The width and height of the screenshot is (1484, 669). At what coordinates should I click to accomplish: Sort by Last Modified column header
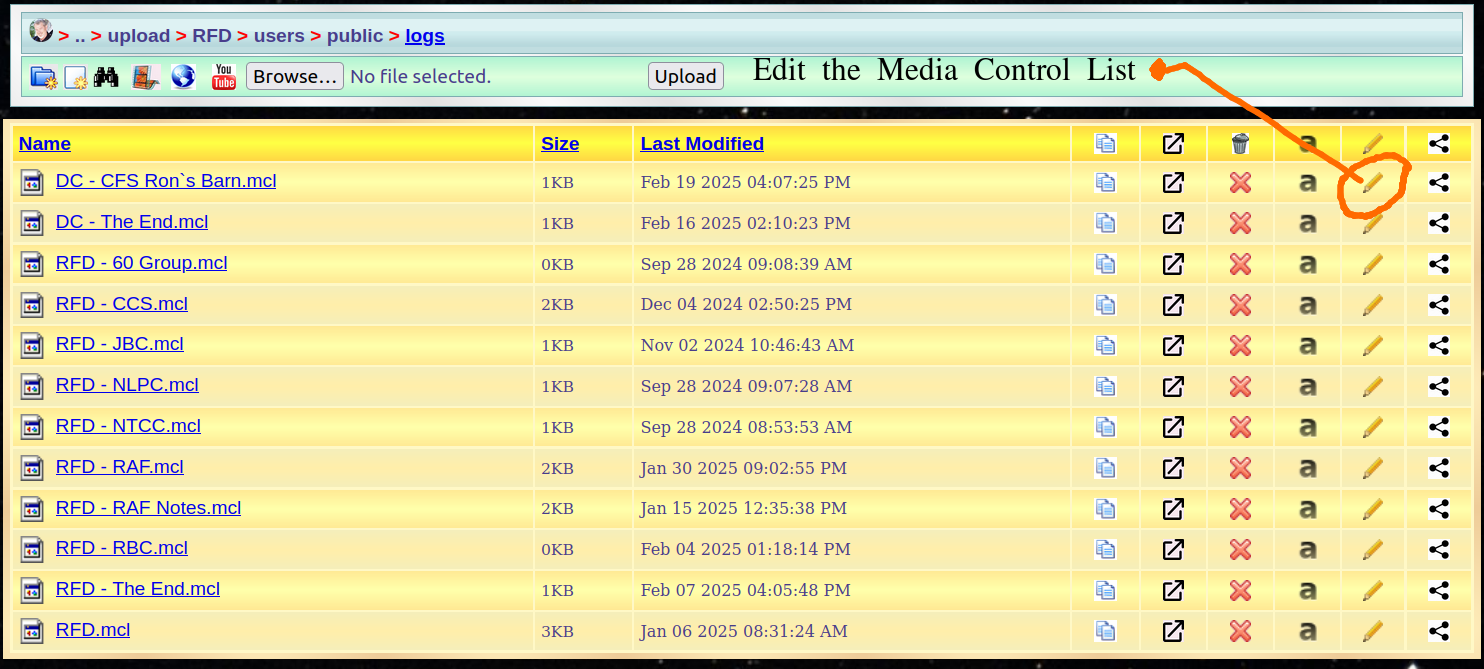[702, 144]
